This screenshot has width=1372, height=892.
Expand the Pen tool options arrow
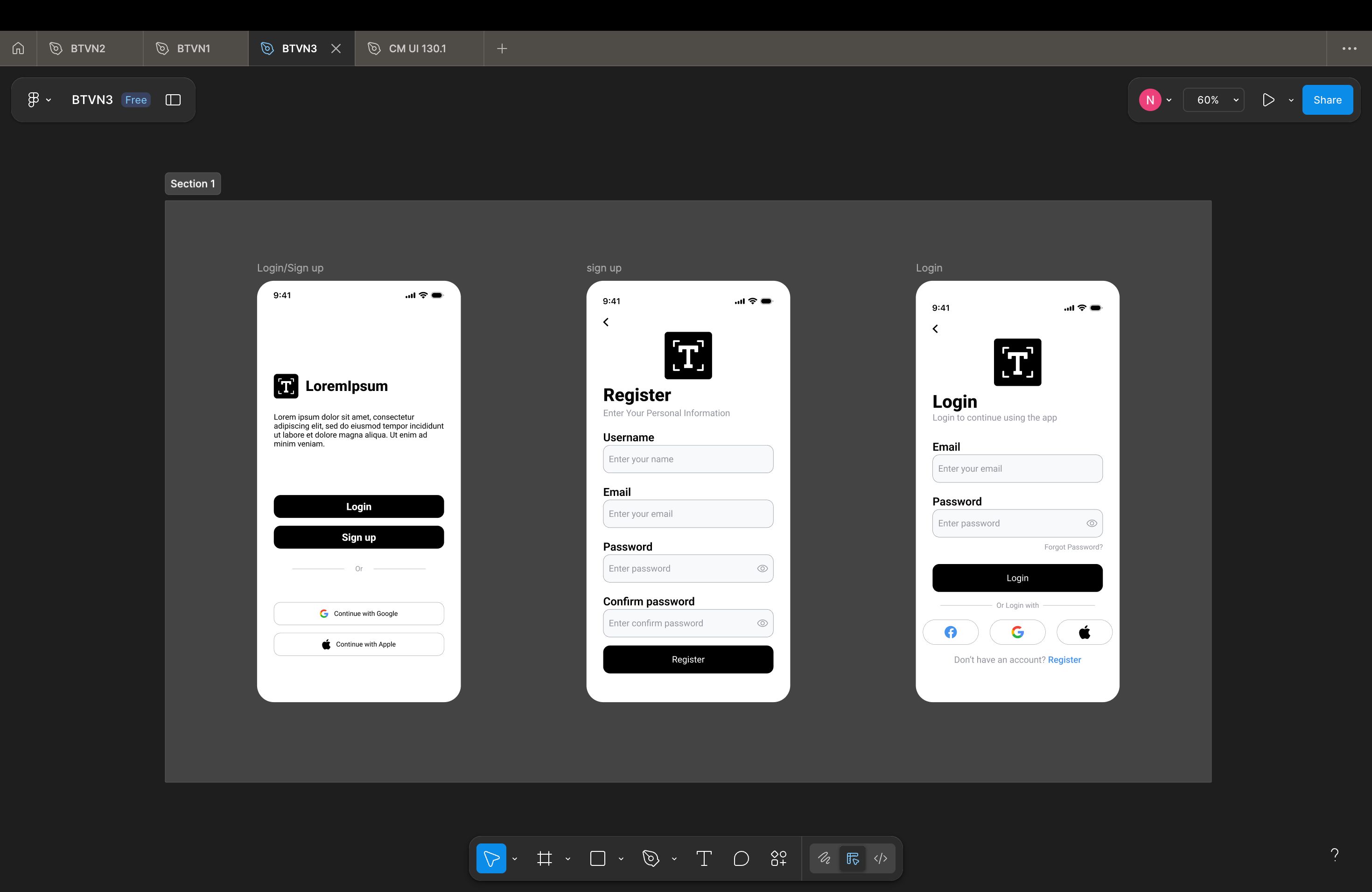pos(674,858)
